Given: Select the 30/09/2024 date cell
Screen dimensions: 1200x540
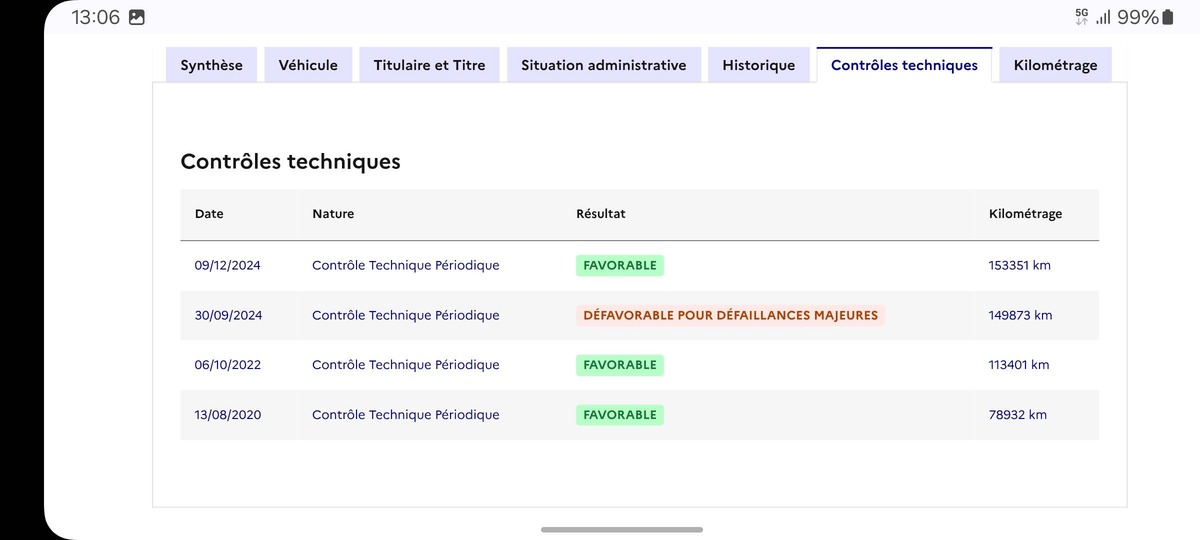Looking at the screenshot, I should point(228,315).
